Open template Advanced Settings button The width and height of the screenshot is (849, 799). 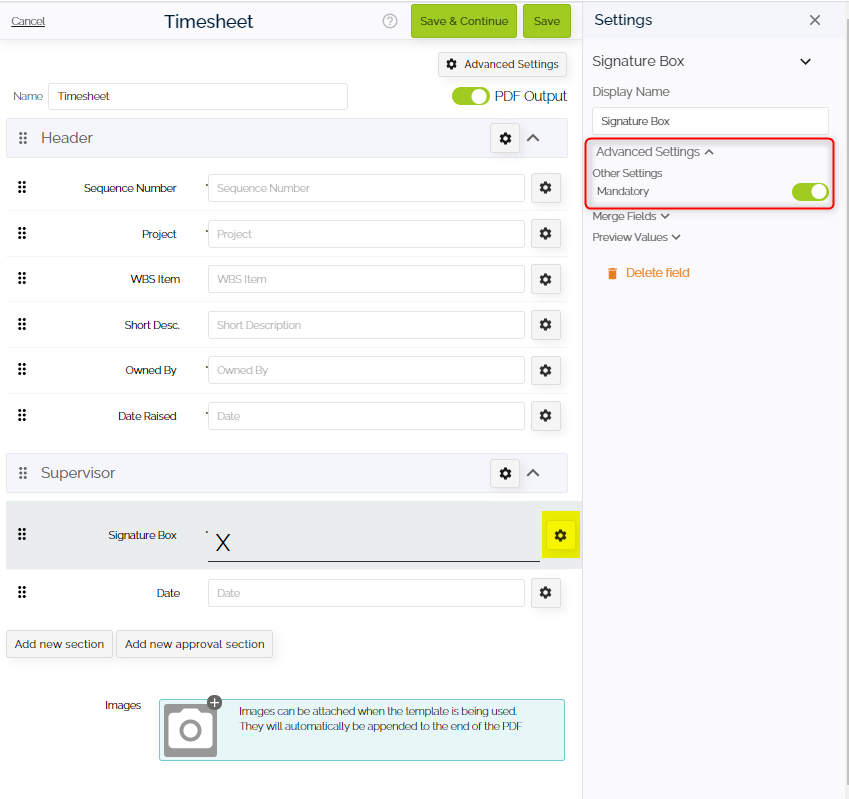(502, 64)
